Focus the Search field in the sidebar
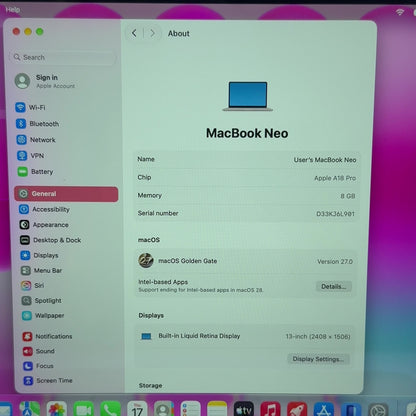This screenshot has height=416, width=416. [x=63, y=57]
